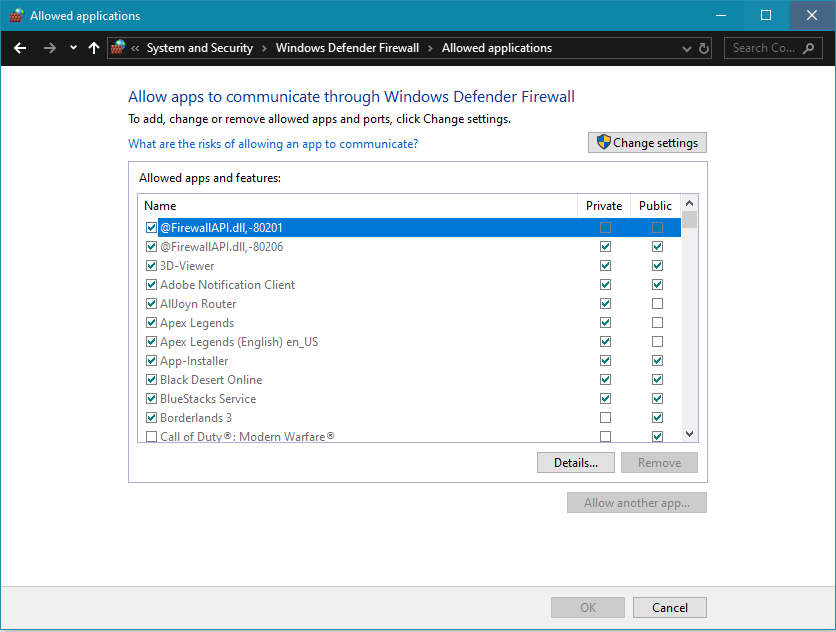The image size is (836, 632).
Task: Open the risks of allowing an app link
Action: [x=273, y=144]
